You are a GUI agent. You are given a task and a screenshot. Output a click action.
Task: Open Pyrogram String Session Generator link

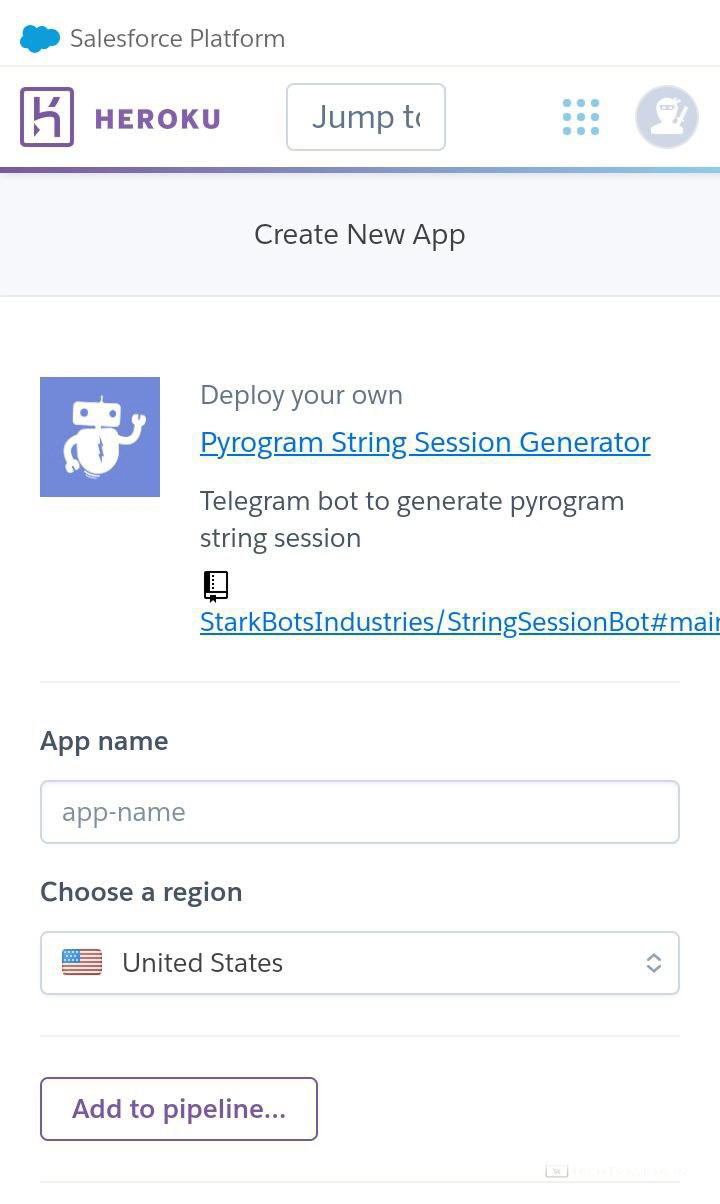click(425, 442)
